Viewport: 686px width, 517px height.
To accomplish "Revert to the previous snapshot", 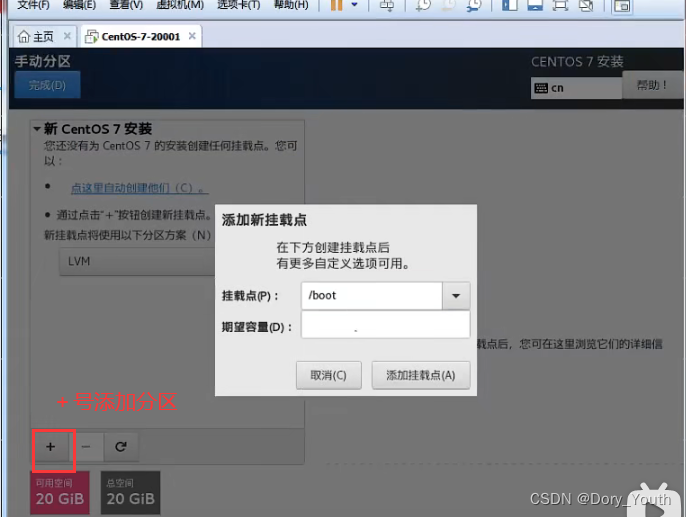I will (x=448, y=5).
